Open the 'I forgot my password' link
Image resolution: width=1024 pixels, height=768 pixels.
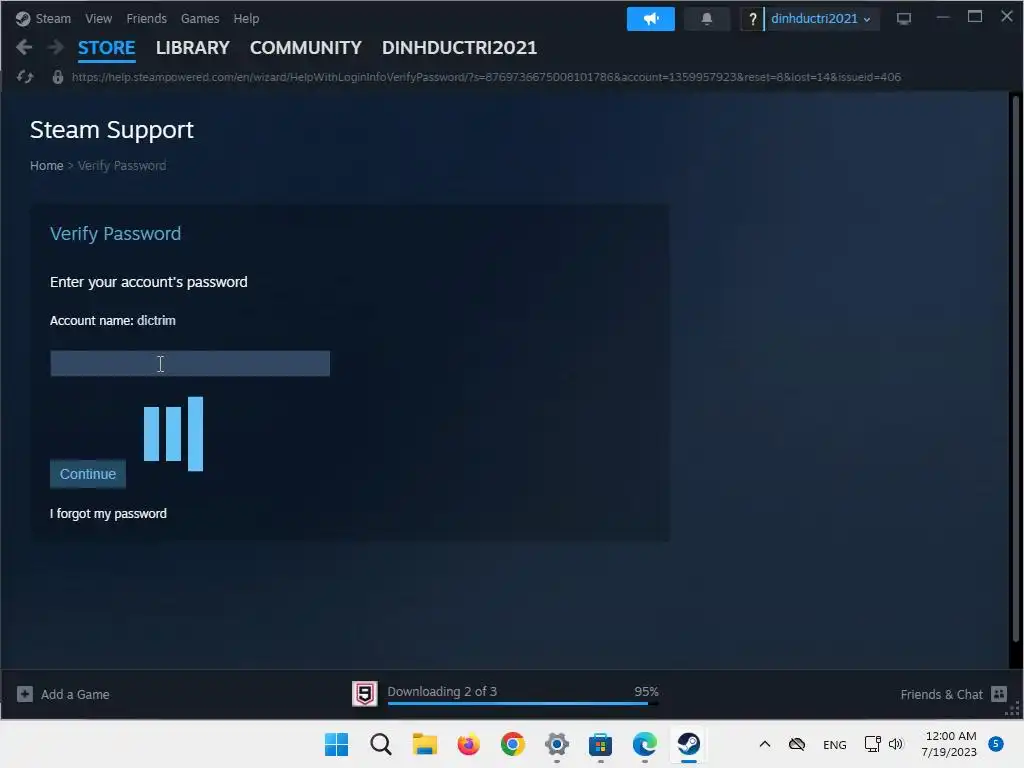[x=108, y=514]
